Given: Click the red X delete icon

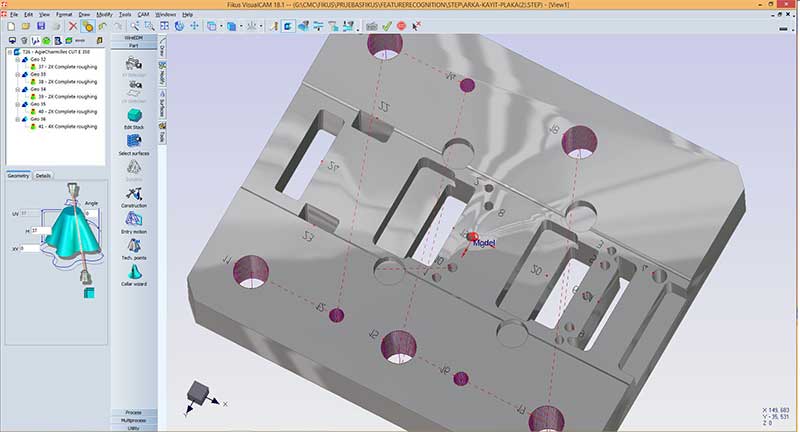Looking at the screenshot, I should [73, 26].
